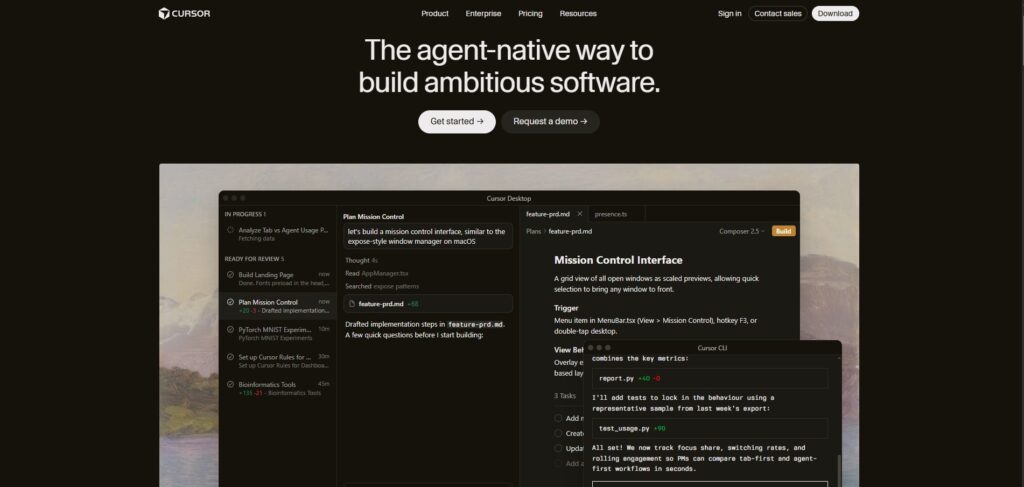Check the first task circle under 3 Tasks
This screenshot has width=1024, height=487.
pyautogui.click(x=558, y=418)
